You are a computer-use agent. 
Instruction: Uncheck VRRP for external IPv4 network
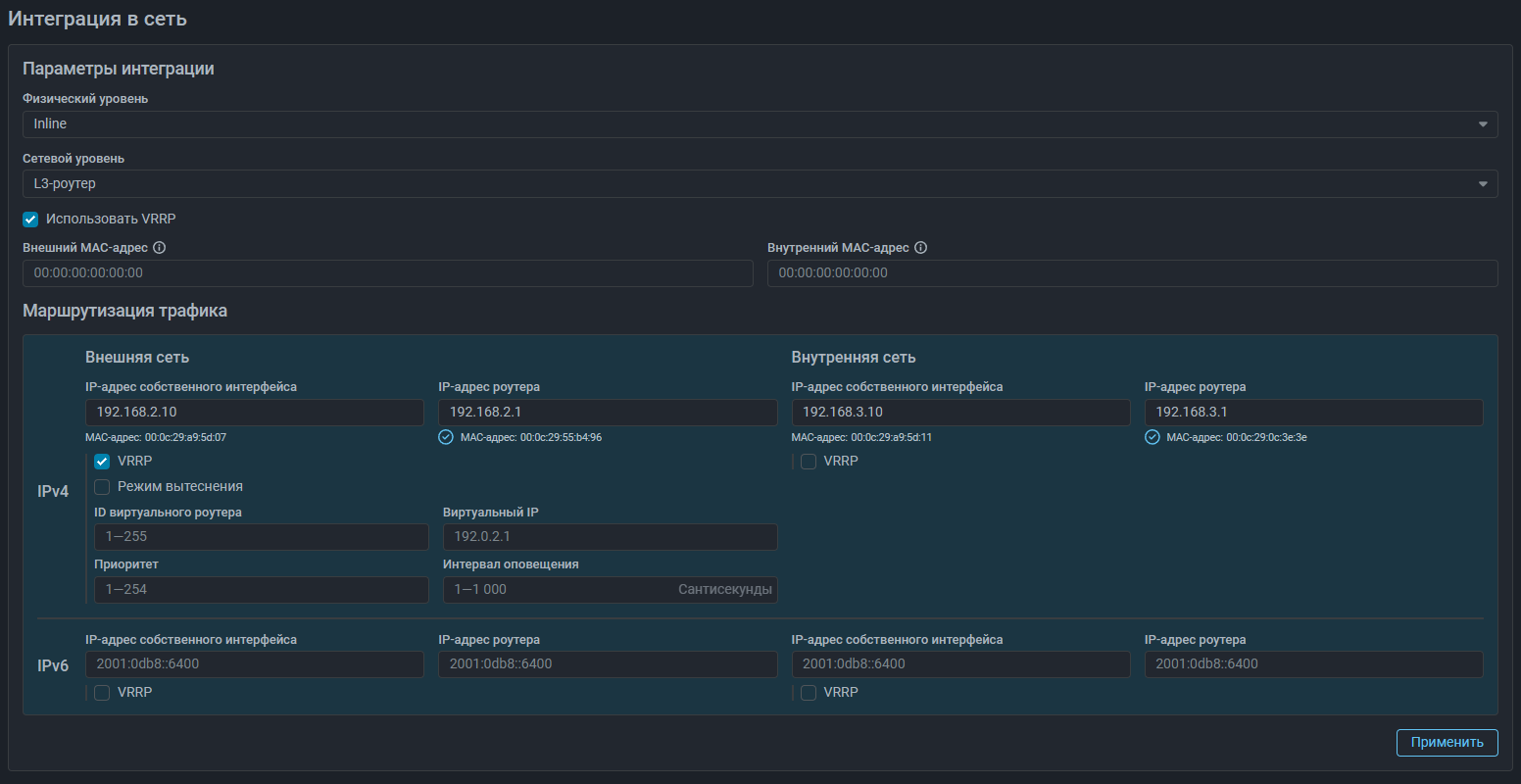(102, 462)
